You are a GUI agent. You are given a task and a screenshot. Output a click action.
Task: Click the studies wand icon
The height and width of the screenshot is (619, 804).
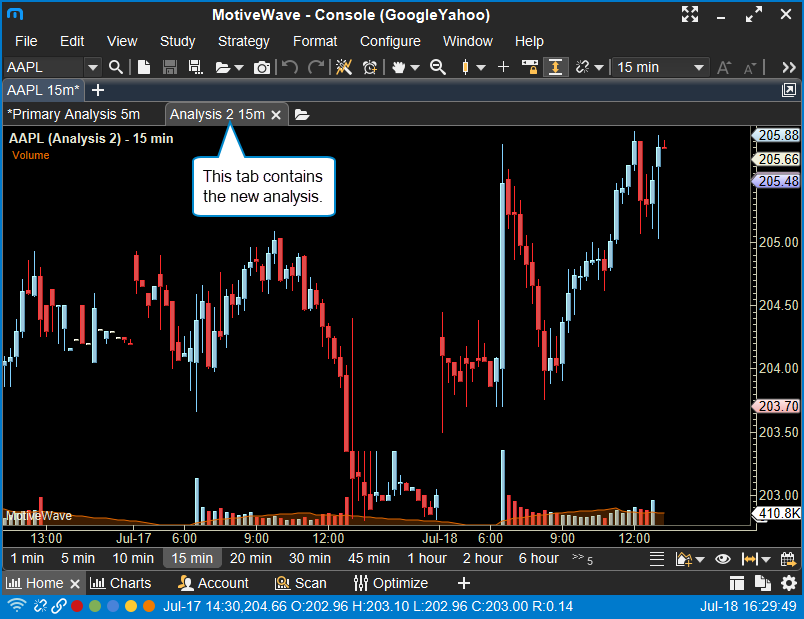coord(344,67)
